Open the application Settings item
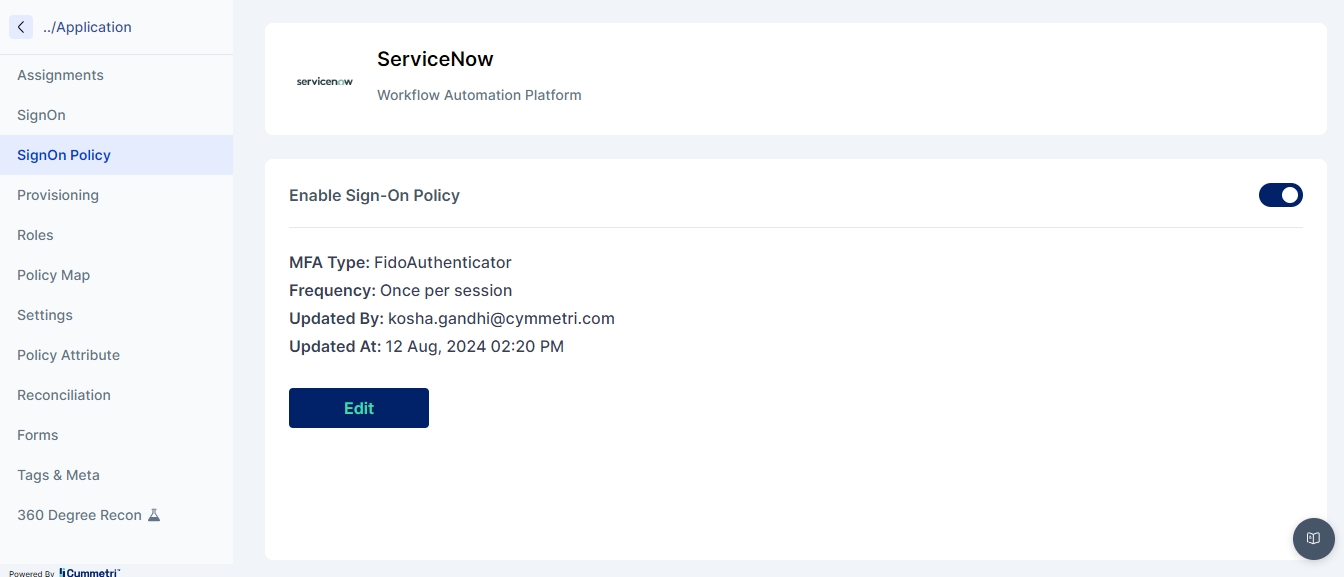This screenshot has height=577, width=1344. 45,315
